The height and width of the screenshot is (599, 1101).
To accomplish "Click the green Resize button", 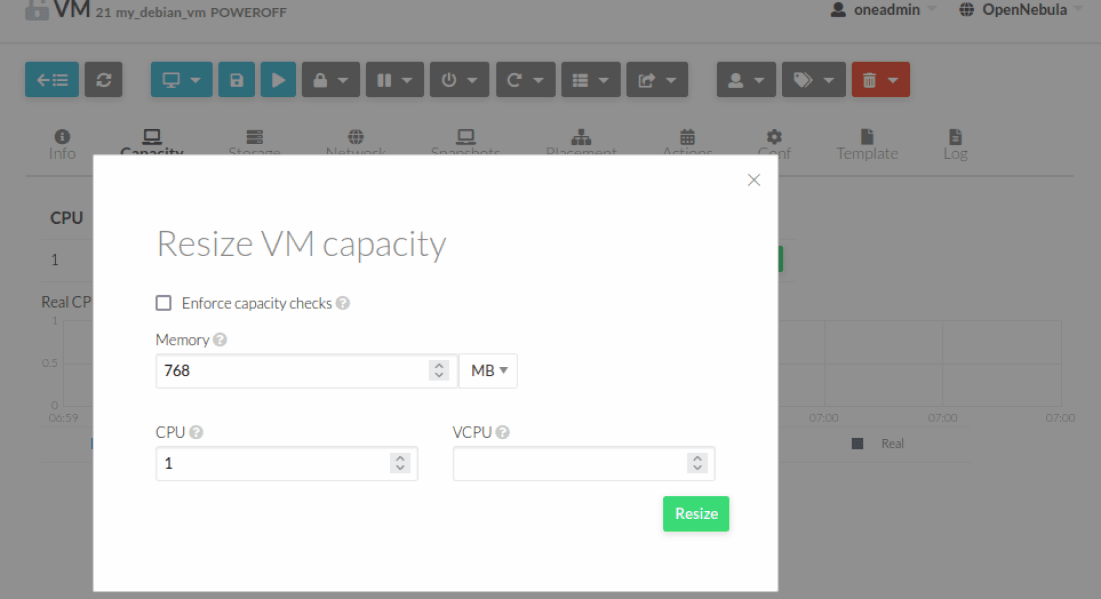I will point(696,513).
